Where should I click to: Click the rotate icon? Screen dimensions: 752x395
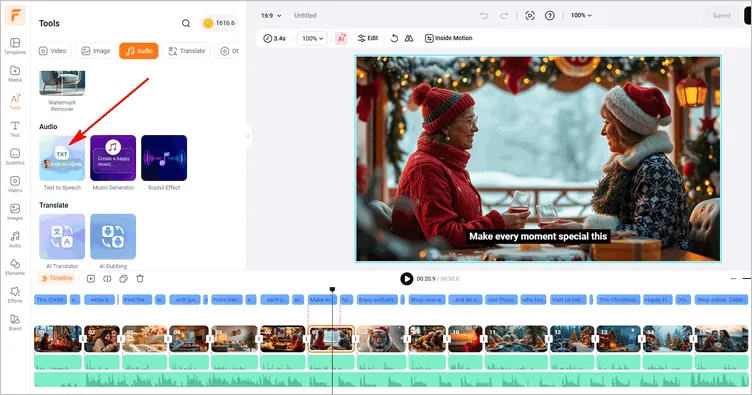pyautogui.click(x=394, y=38)
